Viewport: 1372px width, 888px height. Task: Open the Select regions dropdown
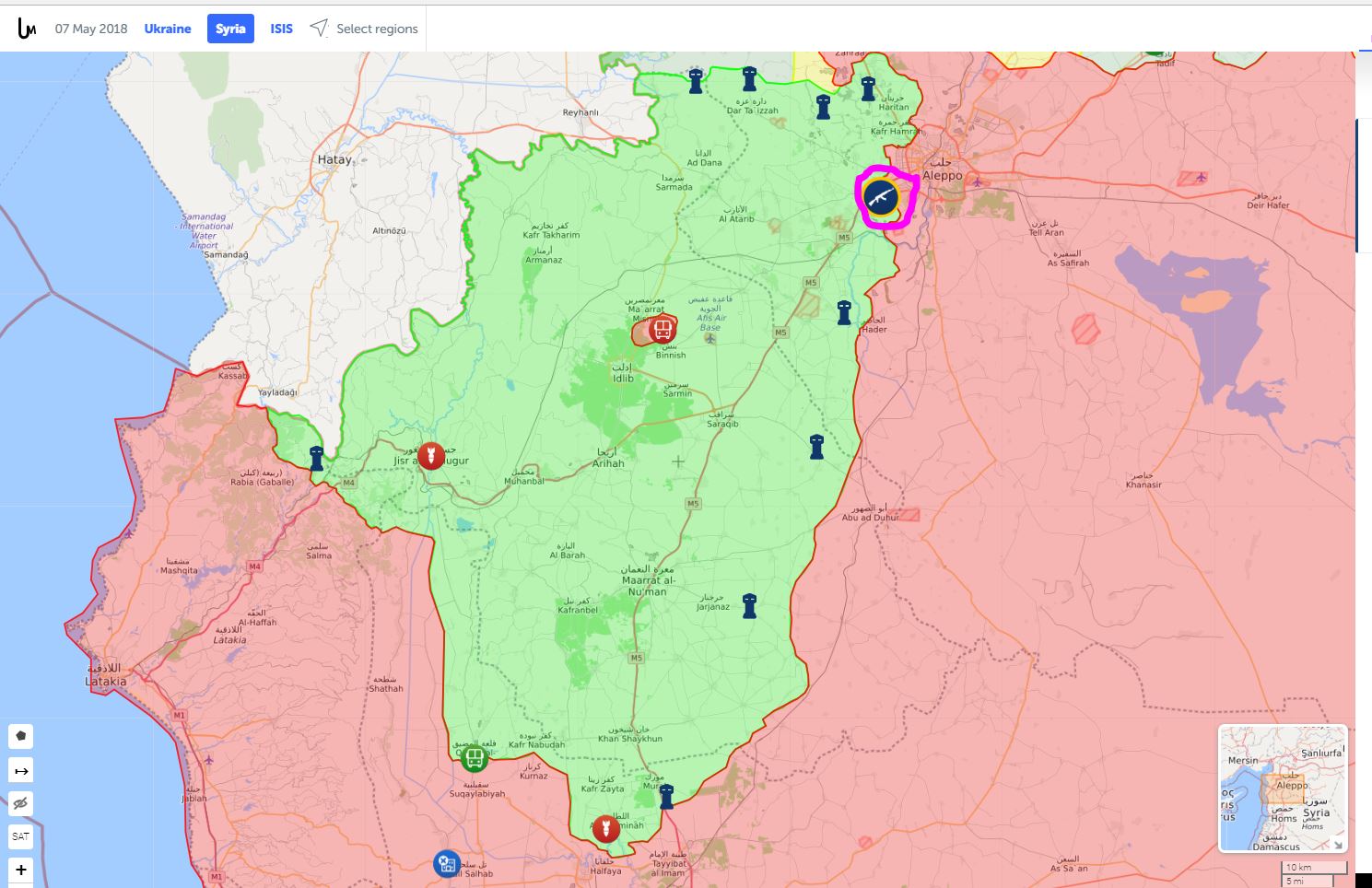(365, 29)
